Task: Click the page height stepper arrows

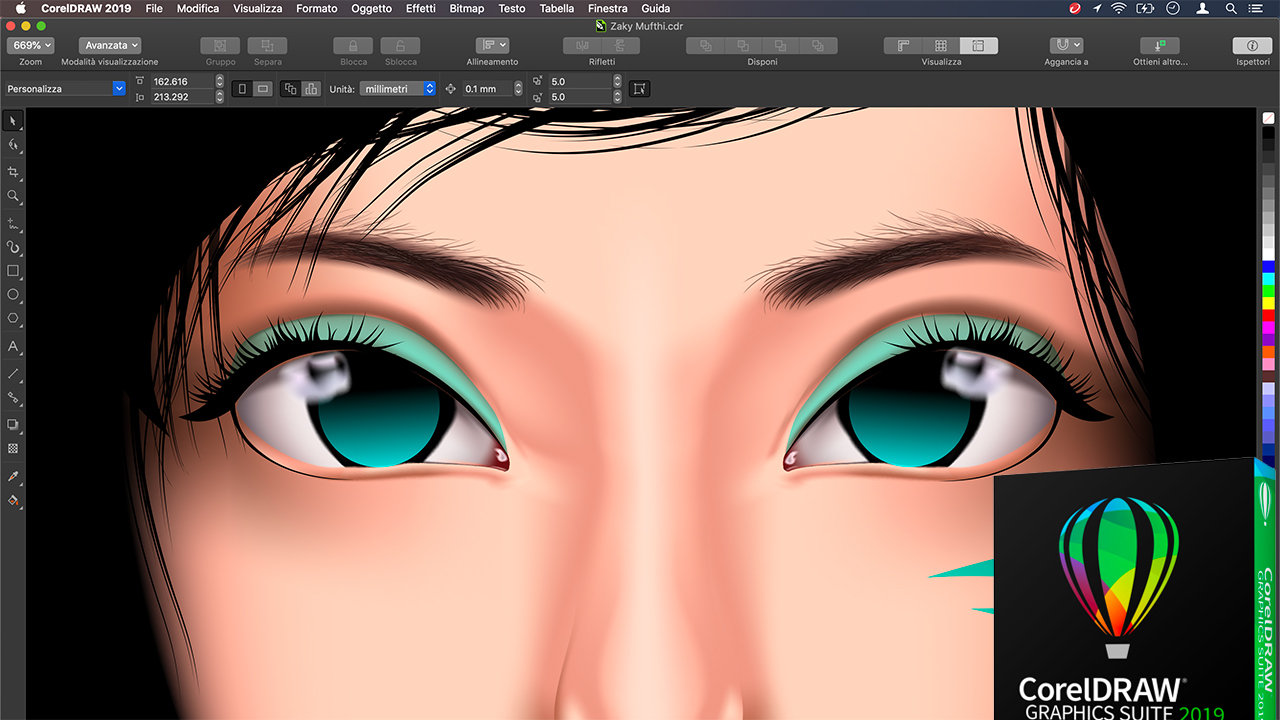Action: click(219, 97)
